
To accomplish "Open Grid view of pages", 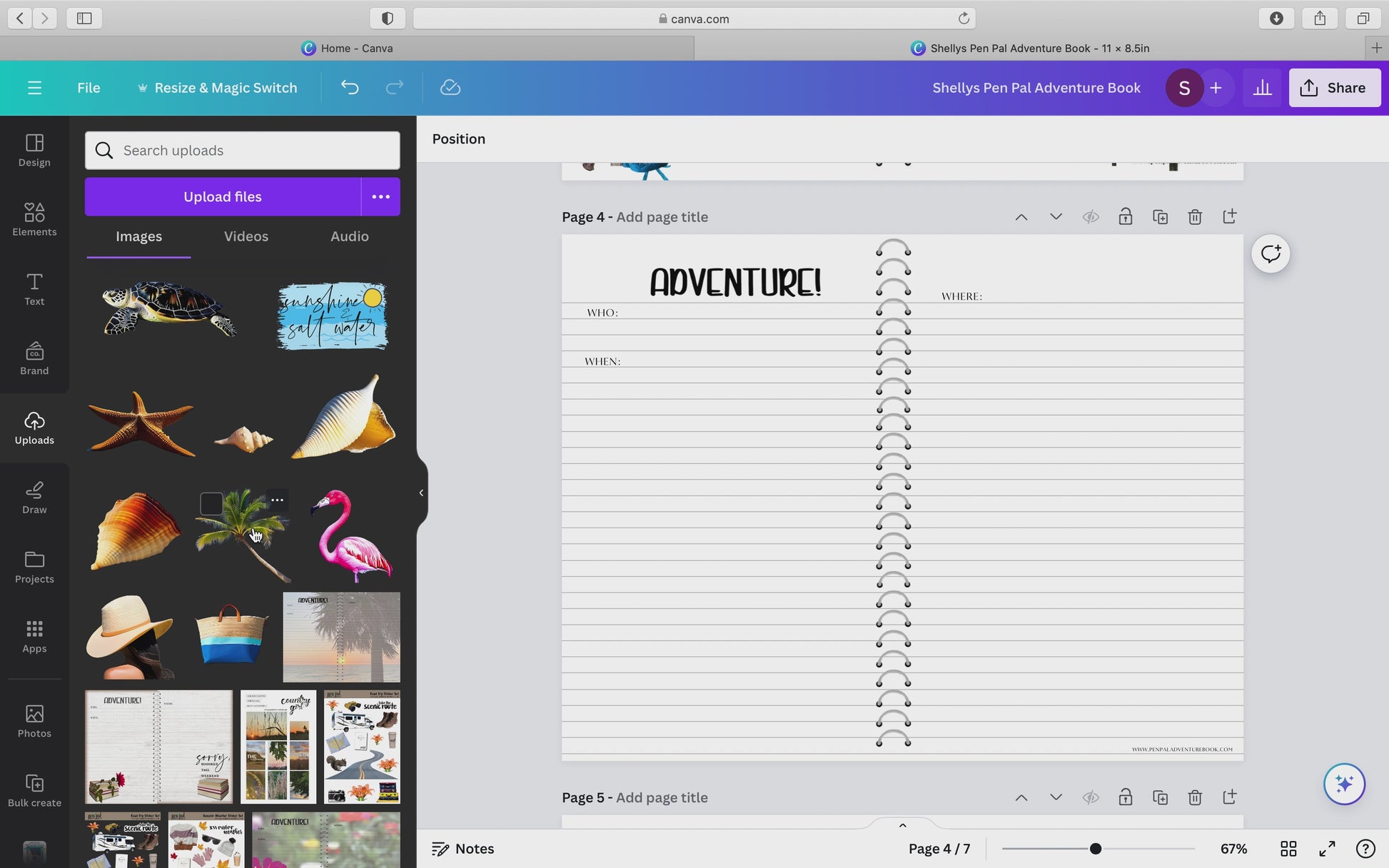I will coord(1288,849).
